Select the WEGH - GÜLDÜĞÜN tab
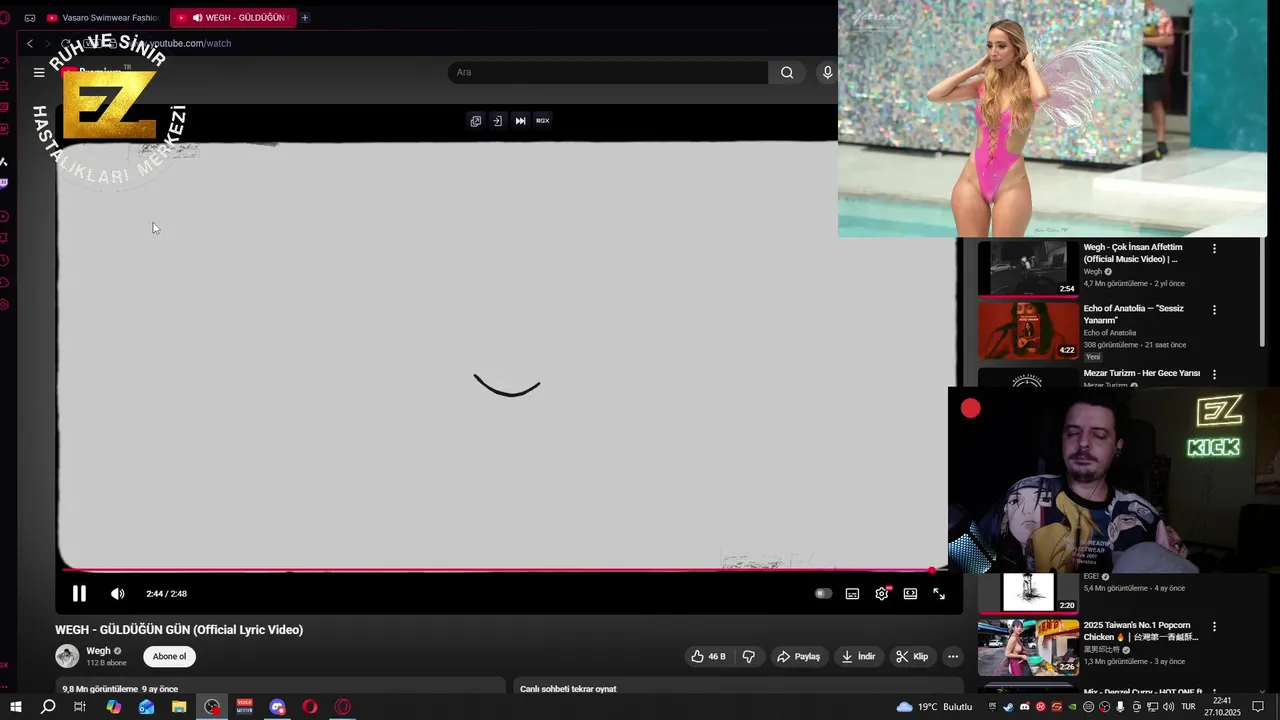 [x=233, y=17]
